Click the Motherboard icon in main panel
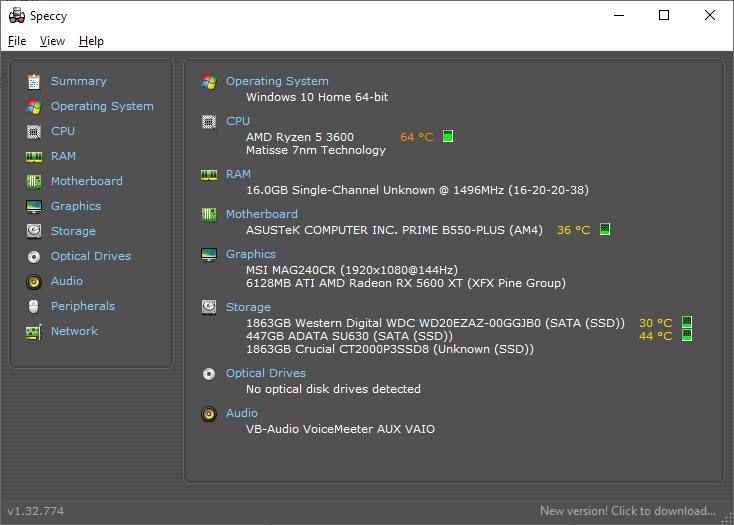The width and height of the screenshot is (734, 525). coord(209,215)
